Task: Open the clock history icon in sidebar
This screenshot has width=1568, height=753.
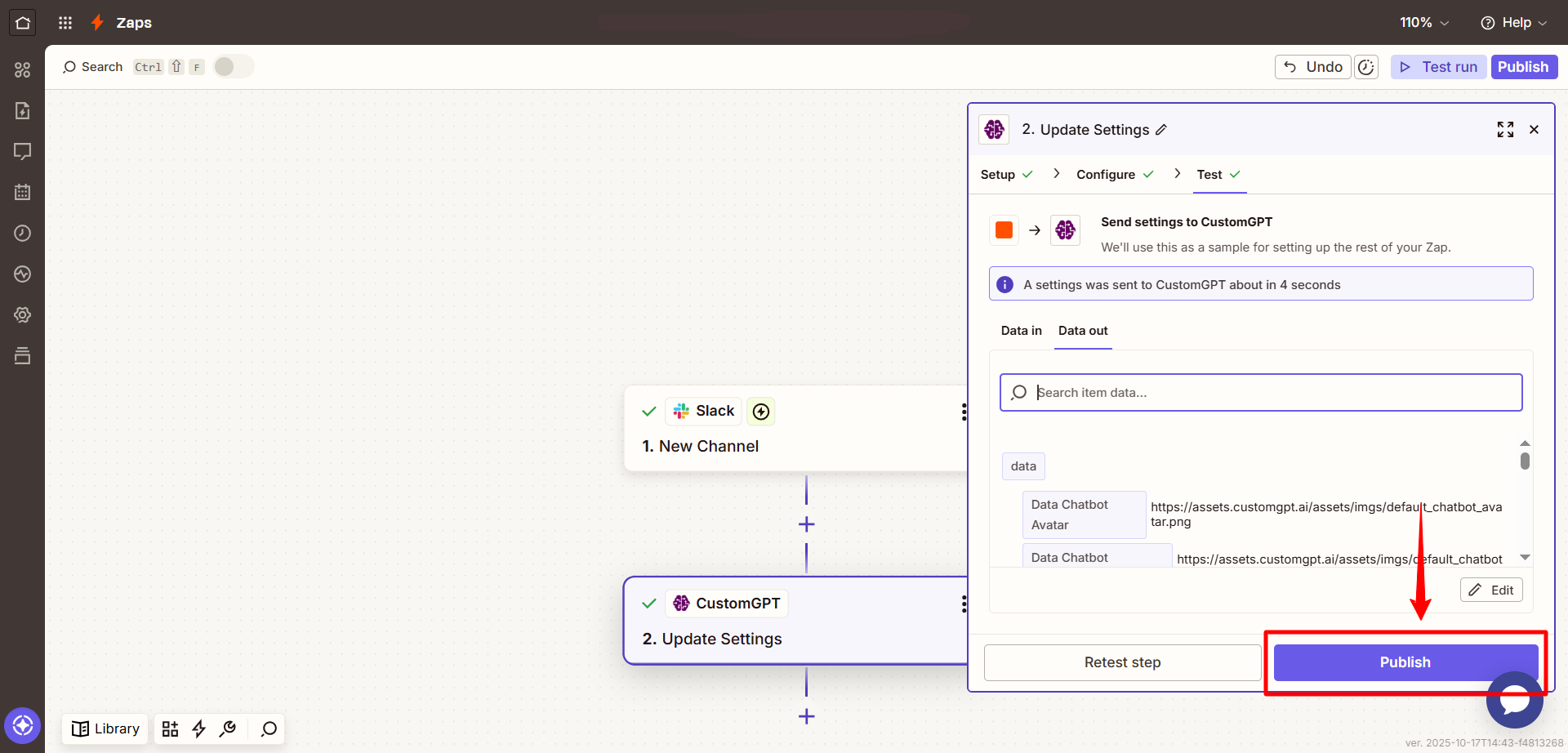Action: pyautogui.click(x=23, y=234)
